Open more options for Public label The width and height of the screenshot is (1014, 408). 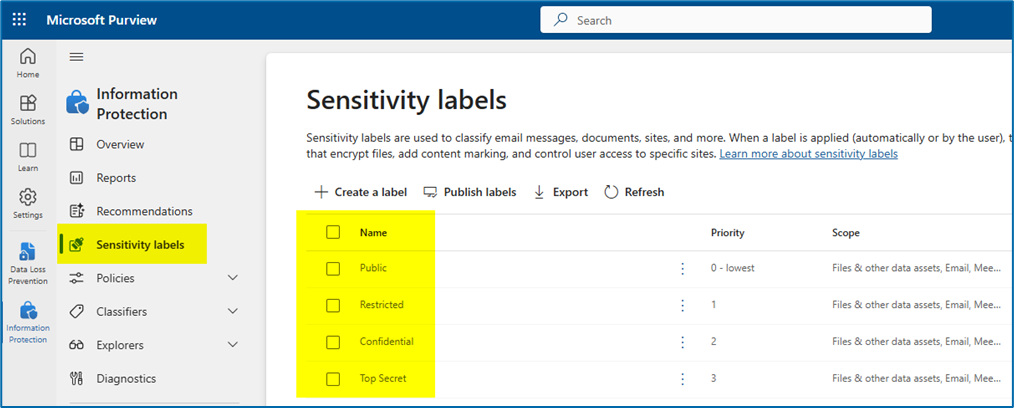683,268
